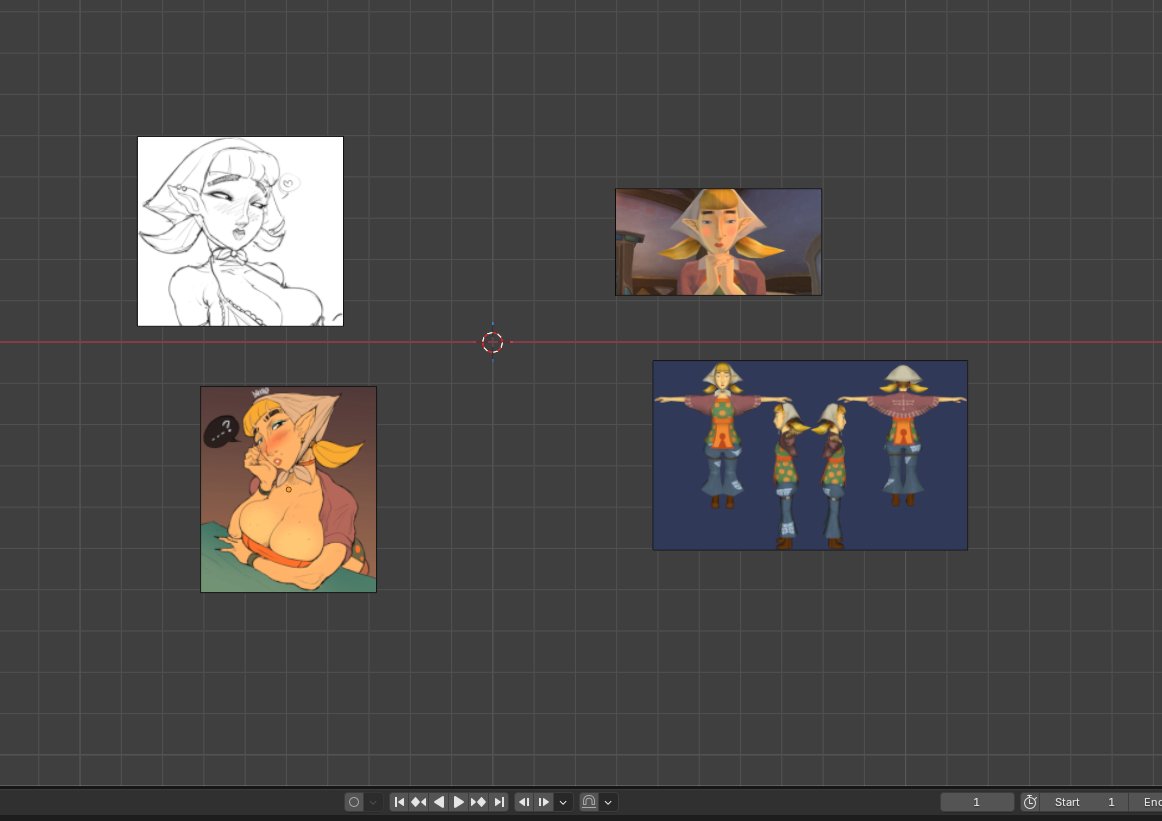Select the line-art sketch reference image
The height and width of the screenshot is (821, 1162).
(240, 230)
